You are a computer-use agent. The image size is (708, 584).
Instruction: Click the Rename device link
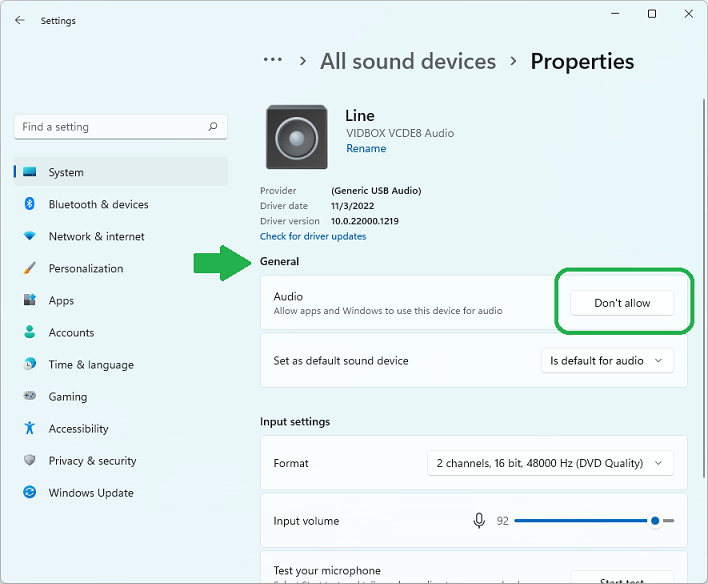(366, 149)
